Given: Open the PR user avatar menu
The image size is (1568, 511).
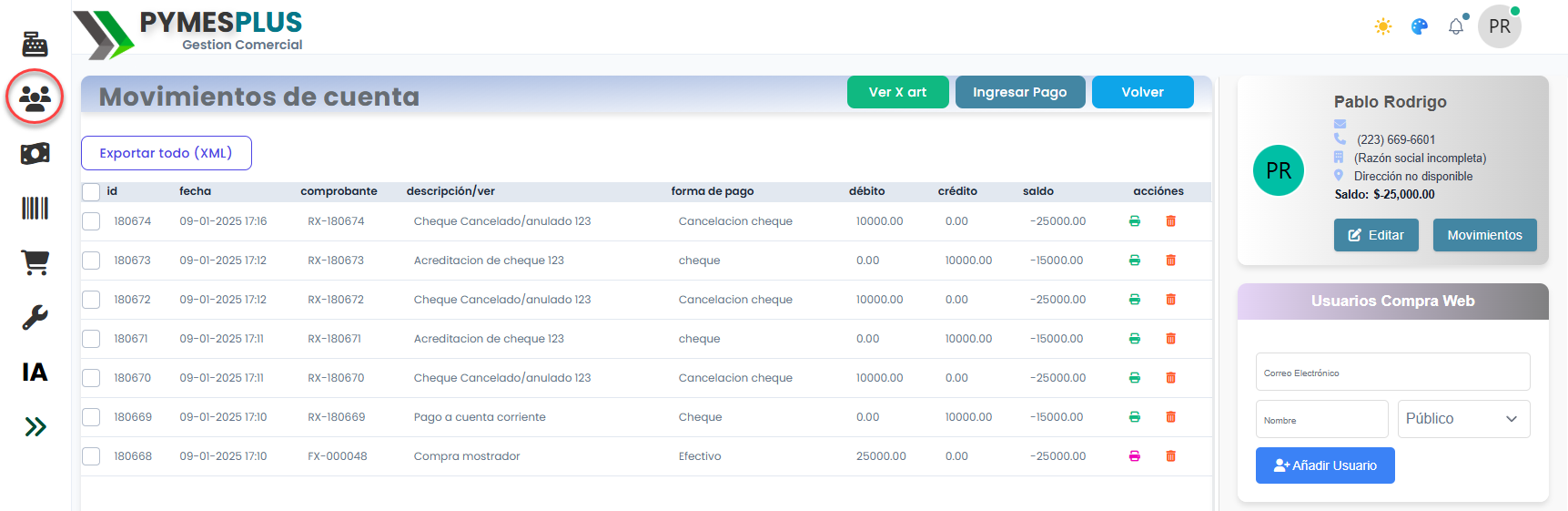Looking at the screenshot, I should [1499, 26].
